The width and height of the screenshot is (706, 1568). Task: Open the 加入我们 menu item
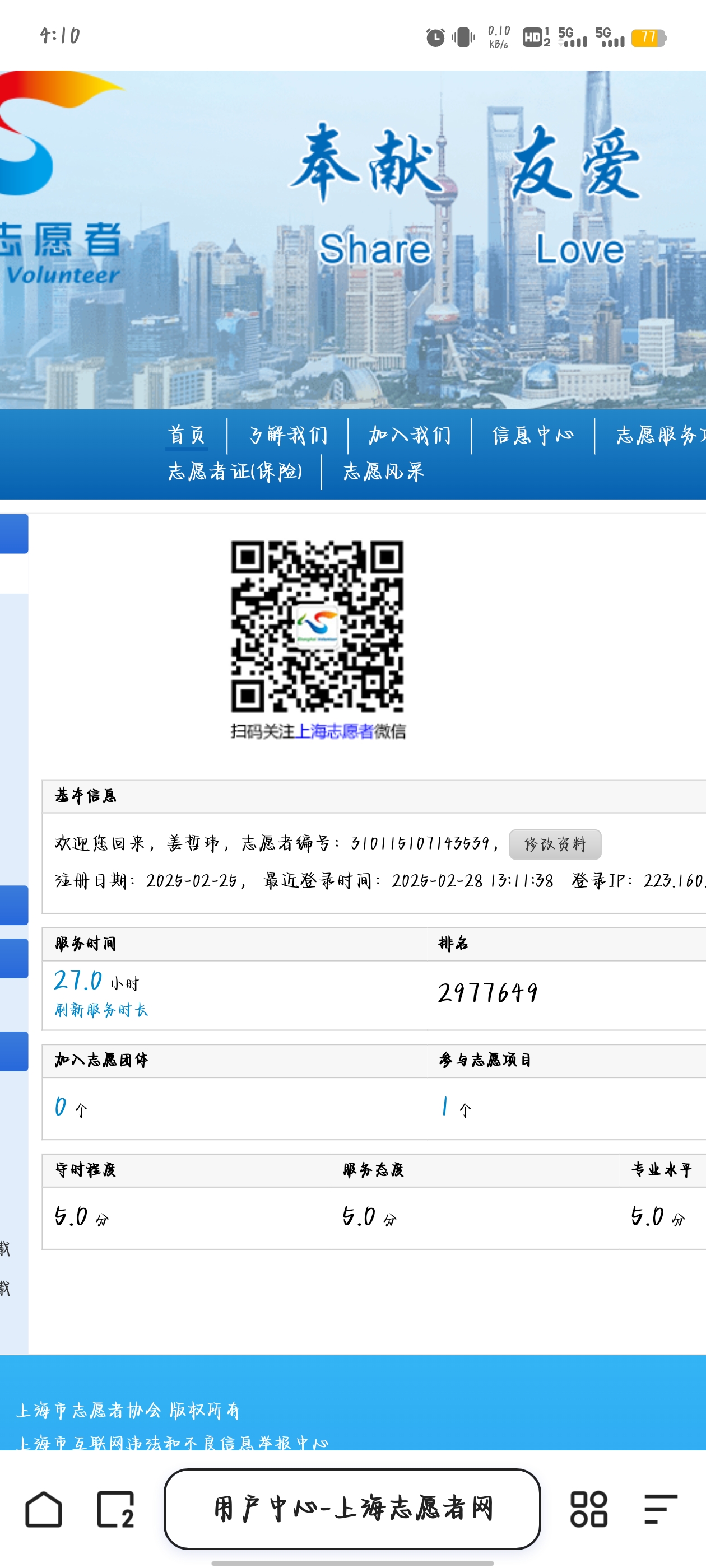[410, 435]
